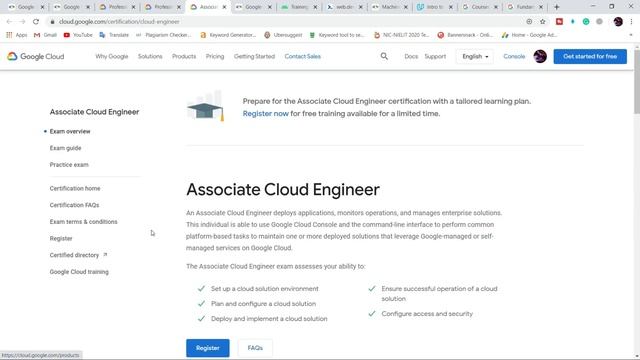The width and height of the screenshot is (640, 360).
Task: Open the Getting Started menu
Action: coord(254,56)
